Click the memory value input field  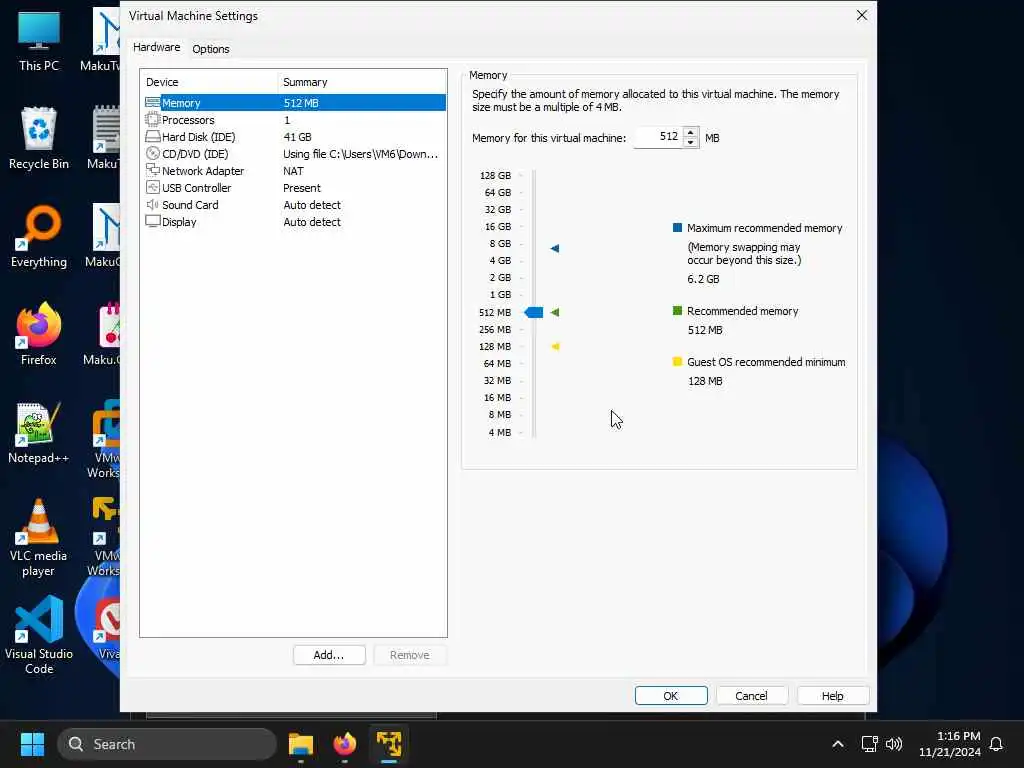tap(658, 137)
